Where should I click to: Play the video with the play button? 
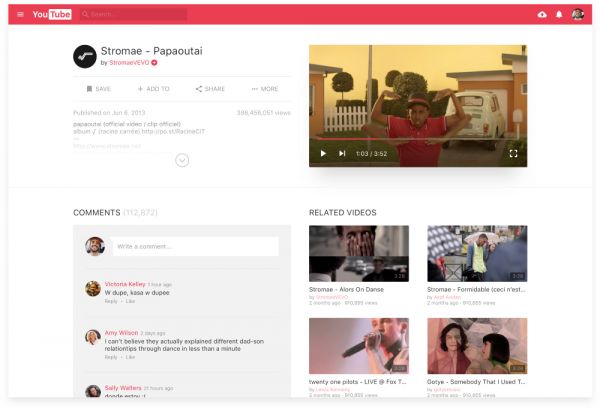tap(323, 153)
